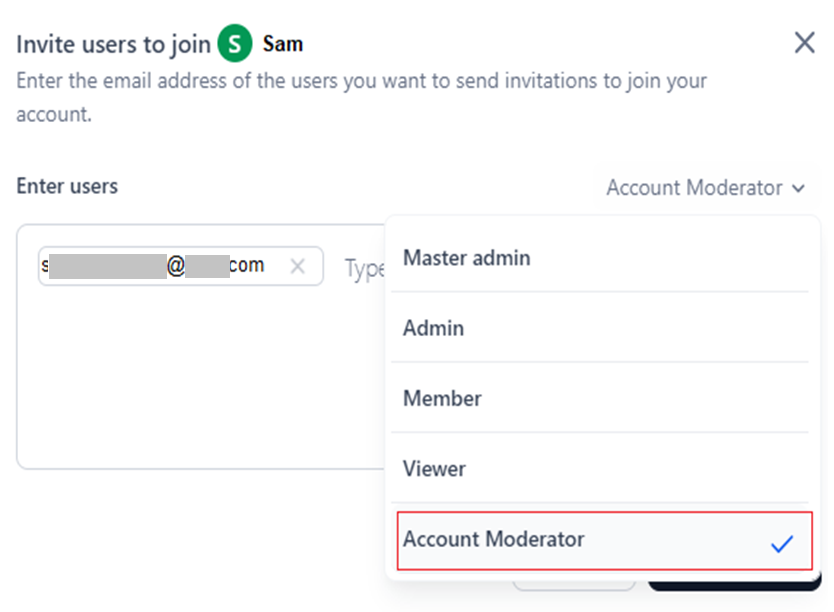Close the invite users dialog

[804, 43]
